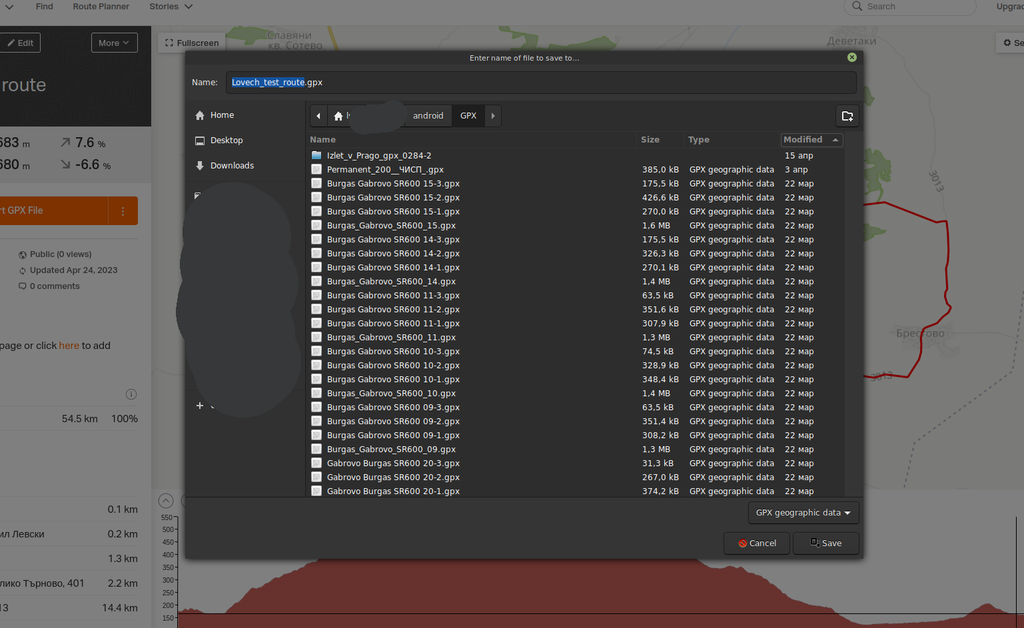The height and width of the screenshot is (628, 1024).
Task: Select the Permanent_200_ЧИСП_.gpx file
Action: click(385, 170)
